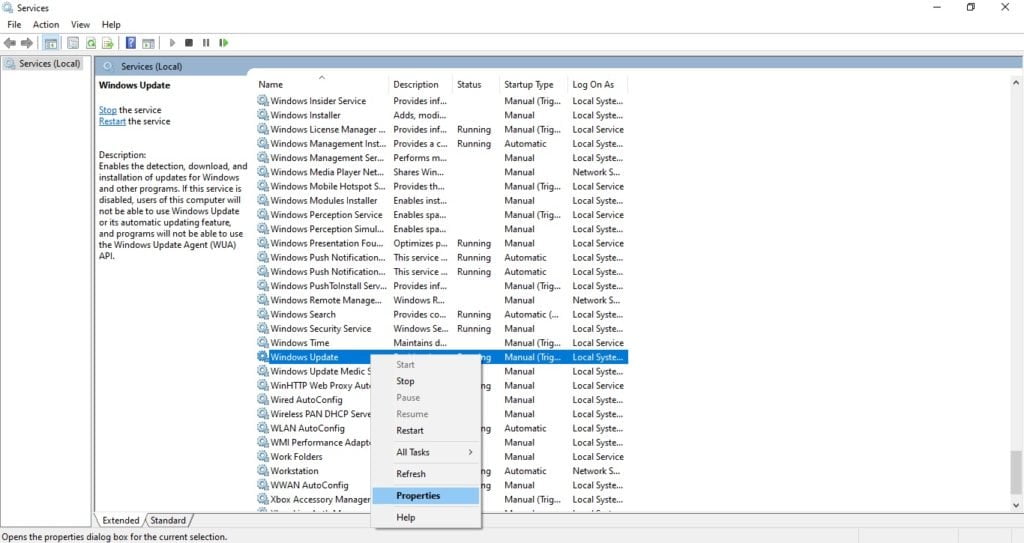The height and width of the screenshot is (543, 1024).
Task: Click the gear icon beside Xbox Accessory Management
Action: pyautogui.click(x=263, y=499)
